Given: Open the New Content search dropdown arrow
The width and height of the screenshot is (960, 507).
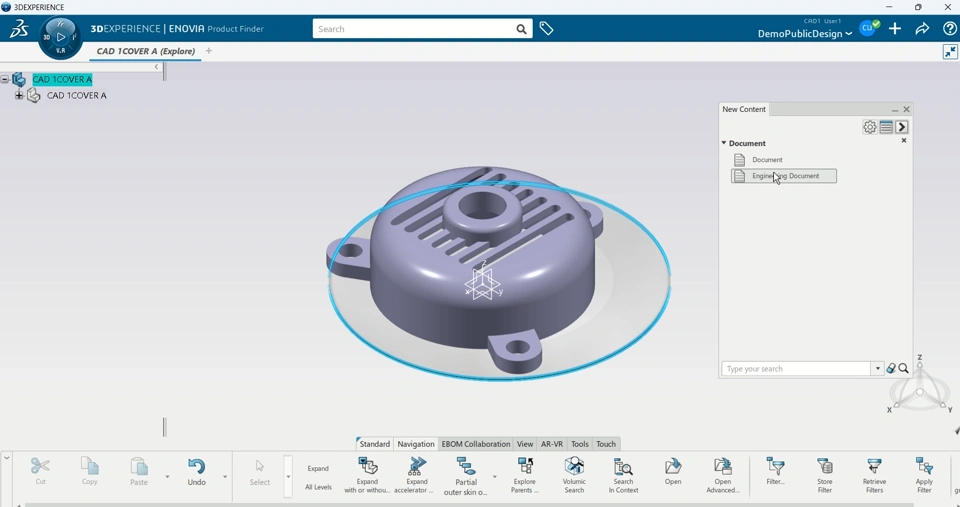Looking at the screenshot, I should 877,369.
